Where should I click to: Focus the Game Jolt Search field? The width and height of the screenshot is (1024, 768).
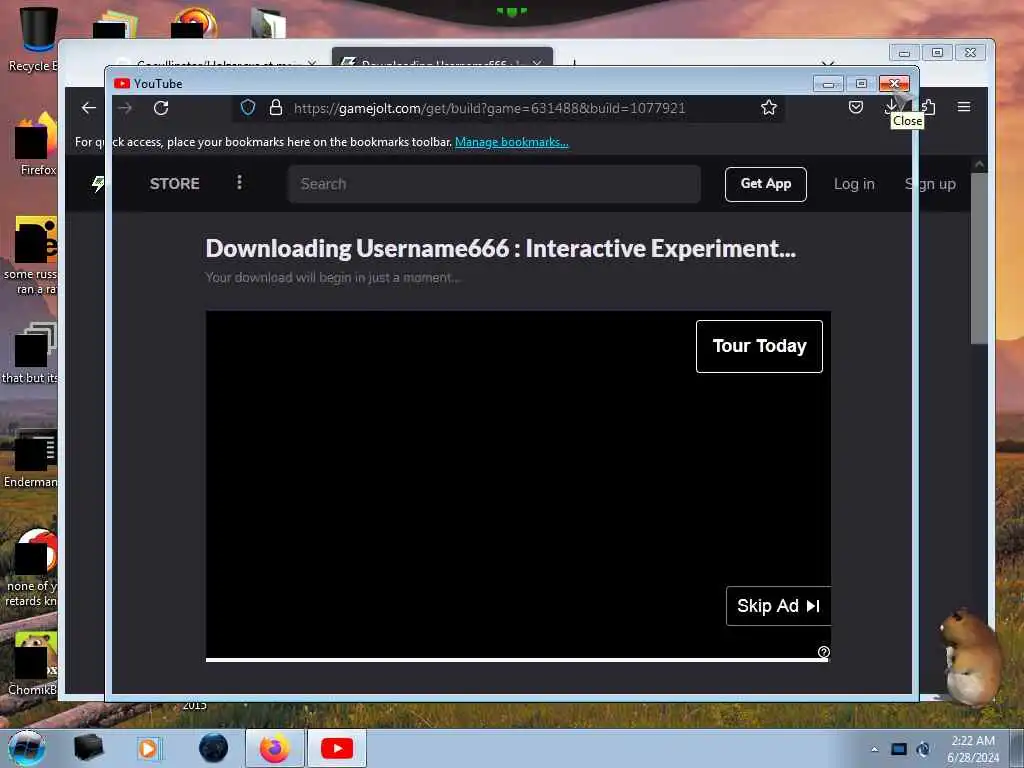[x=494, y=184]
